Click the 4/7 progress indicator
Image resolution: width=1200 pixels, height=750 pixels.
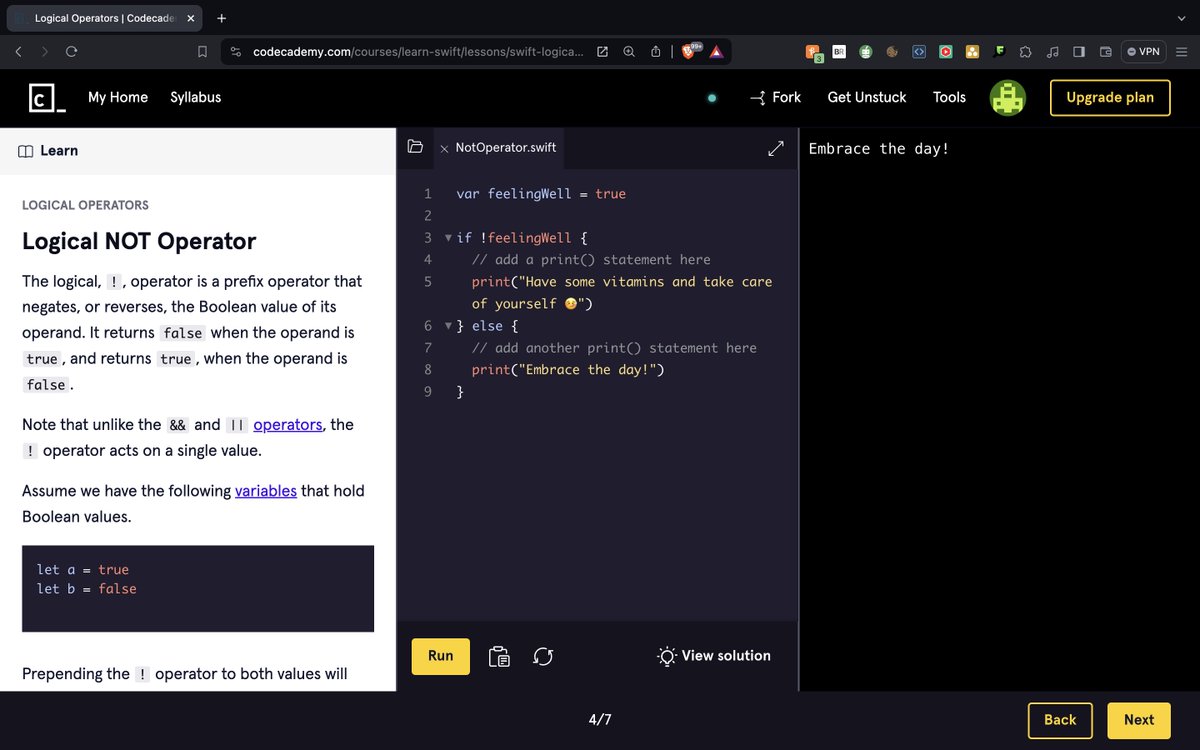[x=600, y=720]
